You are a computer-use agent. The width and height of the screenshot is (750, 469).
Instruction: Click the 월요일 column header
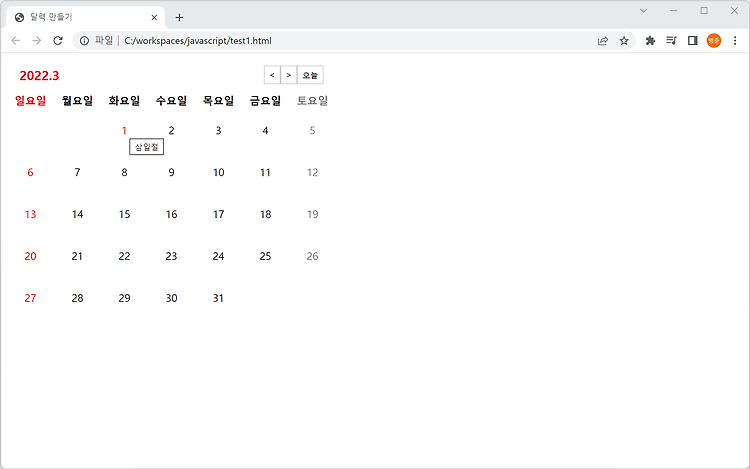tap(77, 101)
